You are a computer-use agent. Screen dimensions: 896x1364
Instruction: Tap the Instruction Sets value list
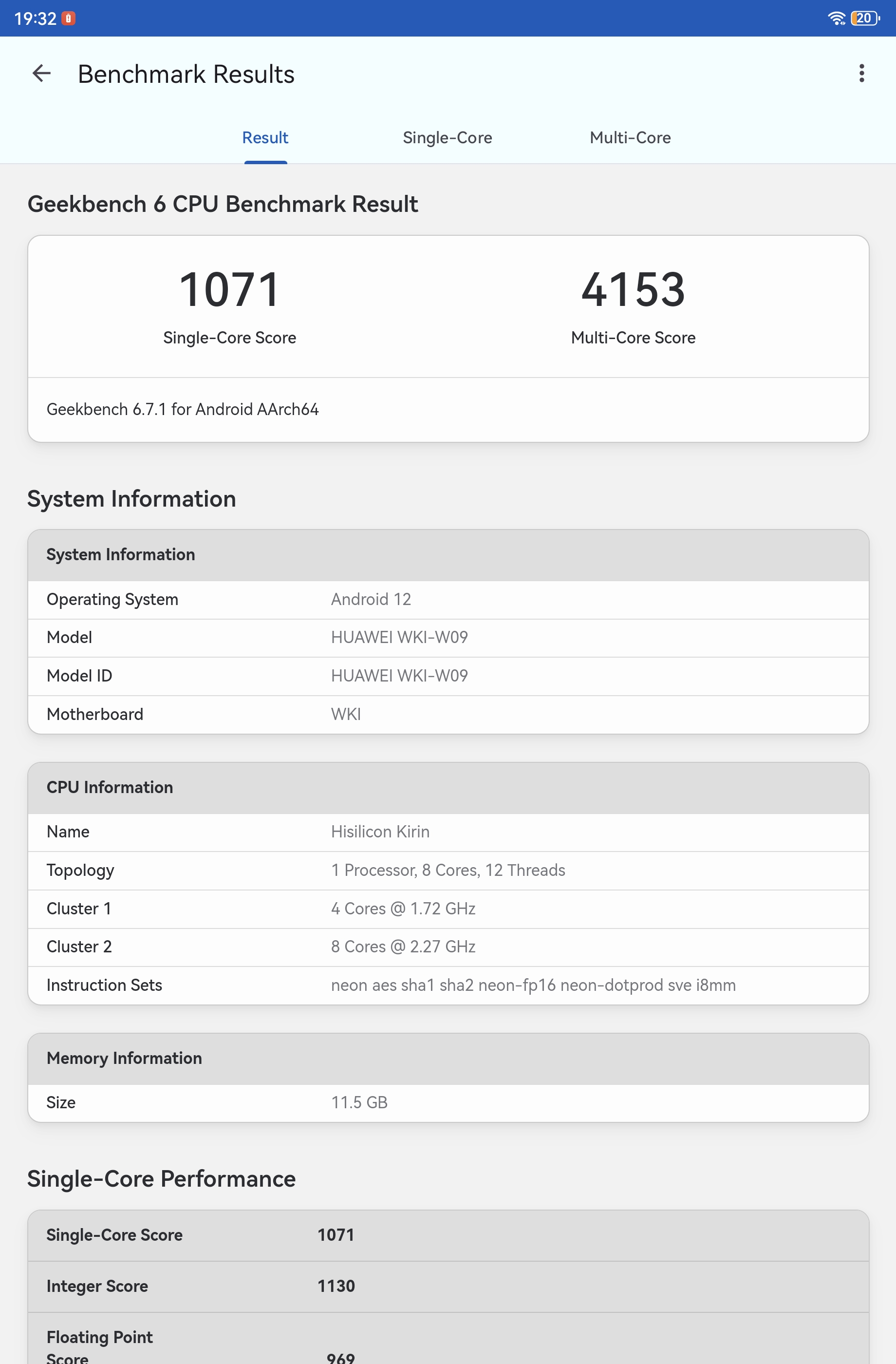[x=533, y=985]
